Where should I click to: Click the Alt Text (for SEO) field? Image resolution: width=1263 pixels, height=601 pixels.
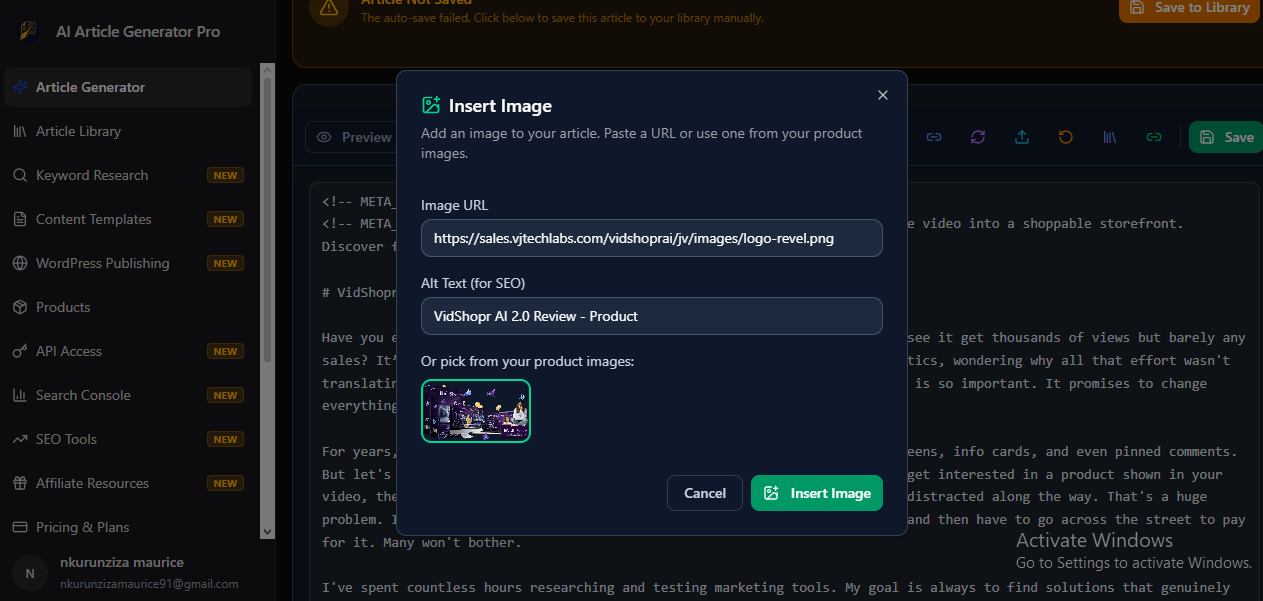point(652,316)
